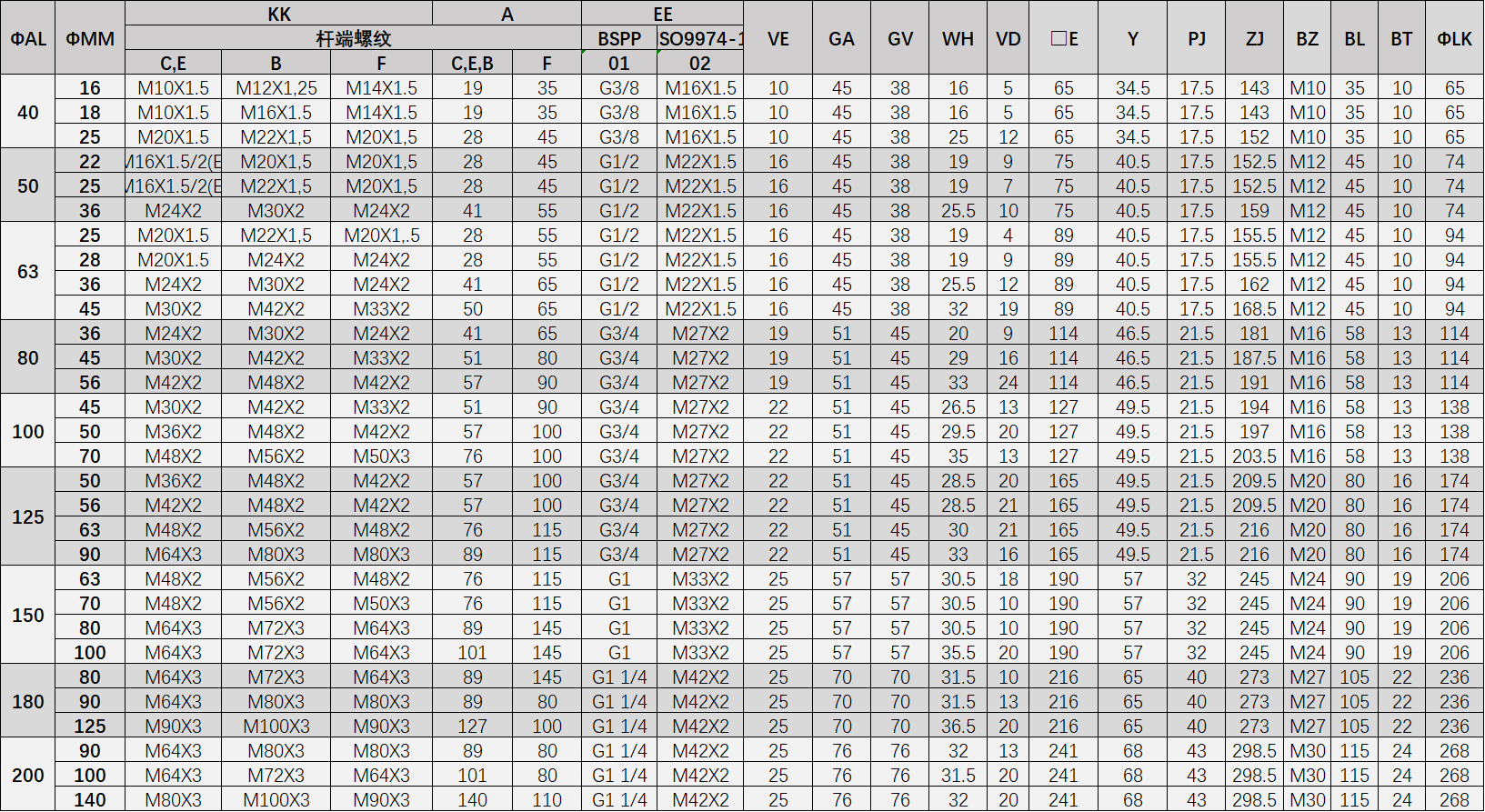This screenshot has width=1485, height=812.
Task: Select the 杆端螺纹 header cell
Action: [x=353, y=38]
